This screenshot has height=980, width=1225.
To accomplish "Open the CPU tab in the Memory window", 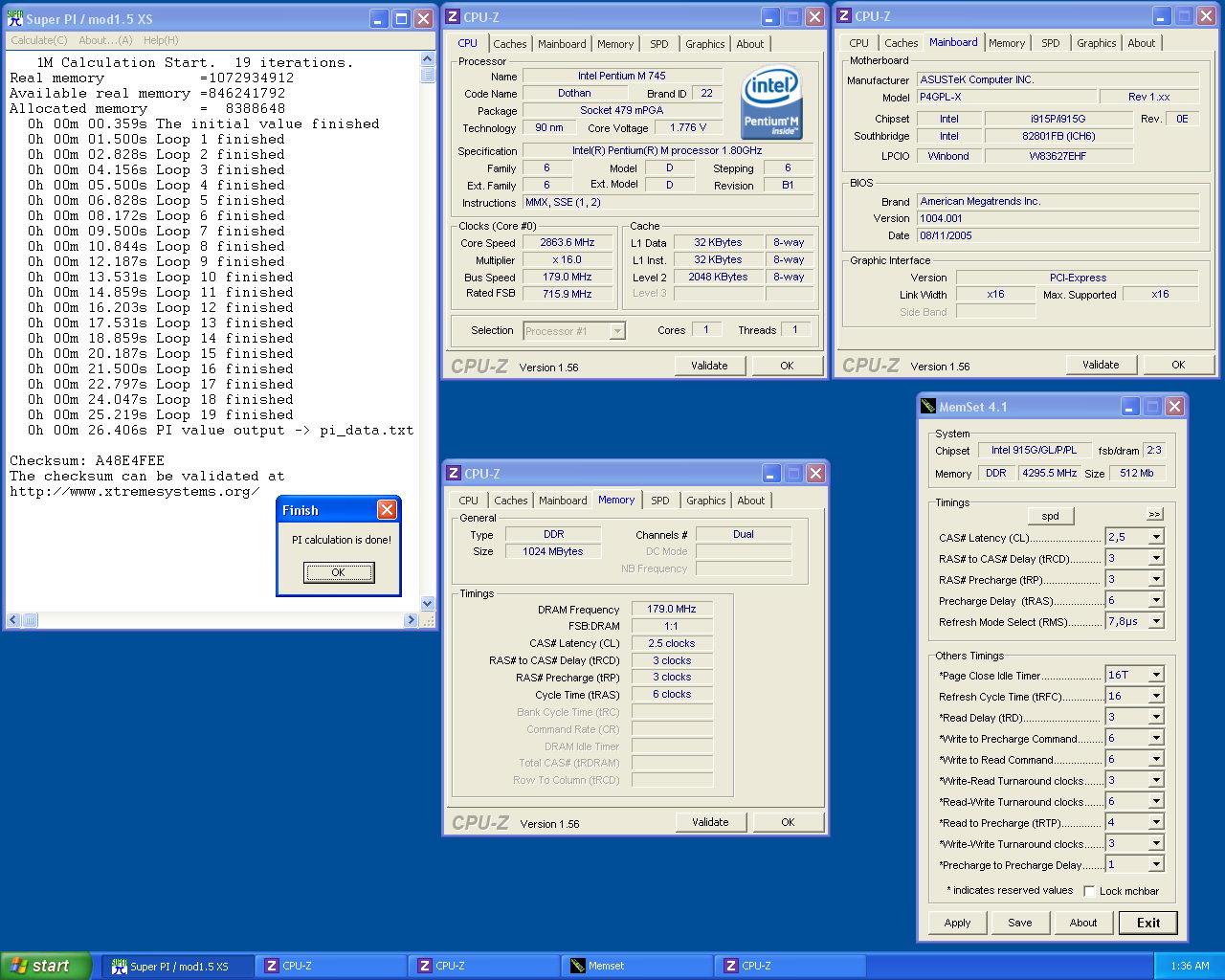I will pos(469,501).
